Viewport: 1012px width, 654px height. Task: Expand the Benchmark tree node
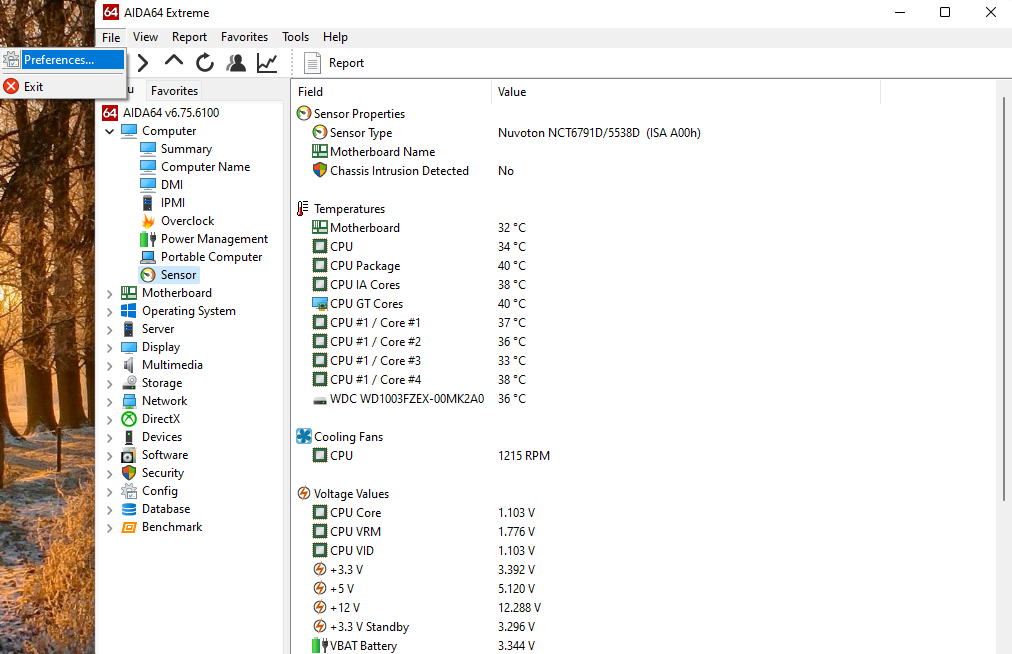109,528
